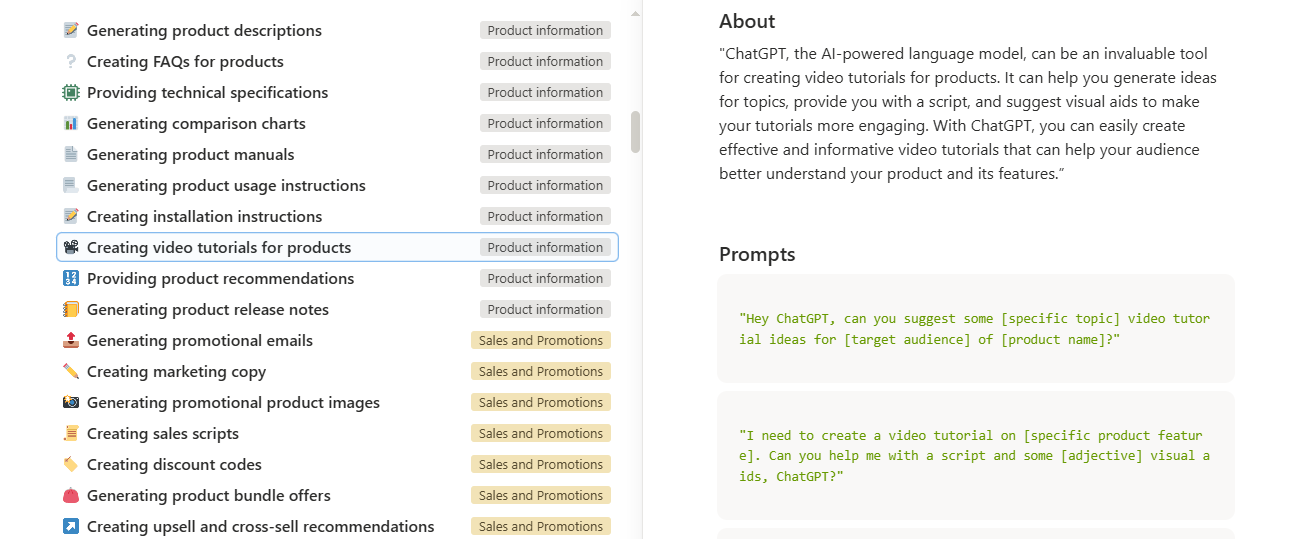Viewport: 1290px width, 539px height.
Task: Click the numbers icon beside Providing product recommendations
Action: (70, 278)
